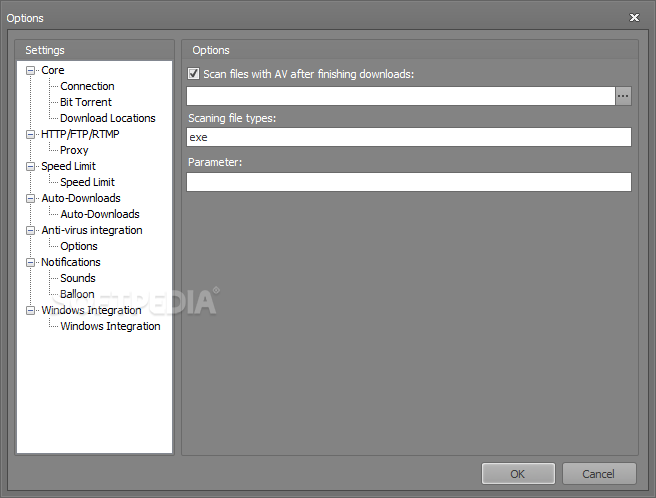Click the Cancel button
656x498 pixels.
pos(599,474)
